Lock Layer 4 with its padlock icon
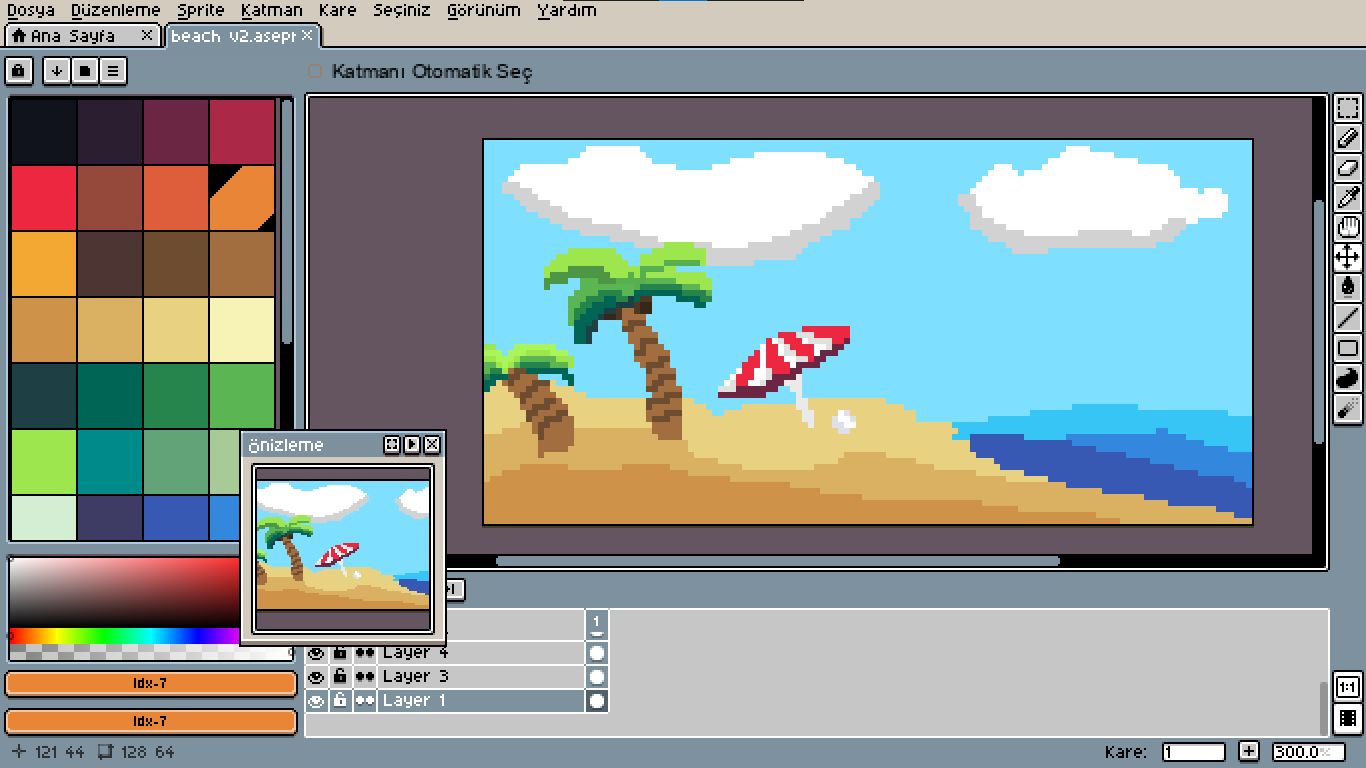Viewport: 1366px width, 768px height. 340,653
